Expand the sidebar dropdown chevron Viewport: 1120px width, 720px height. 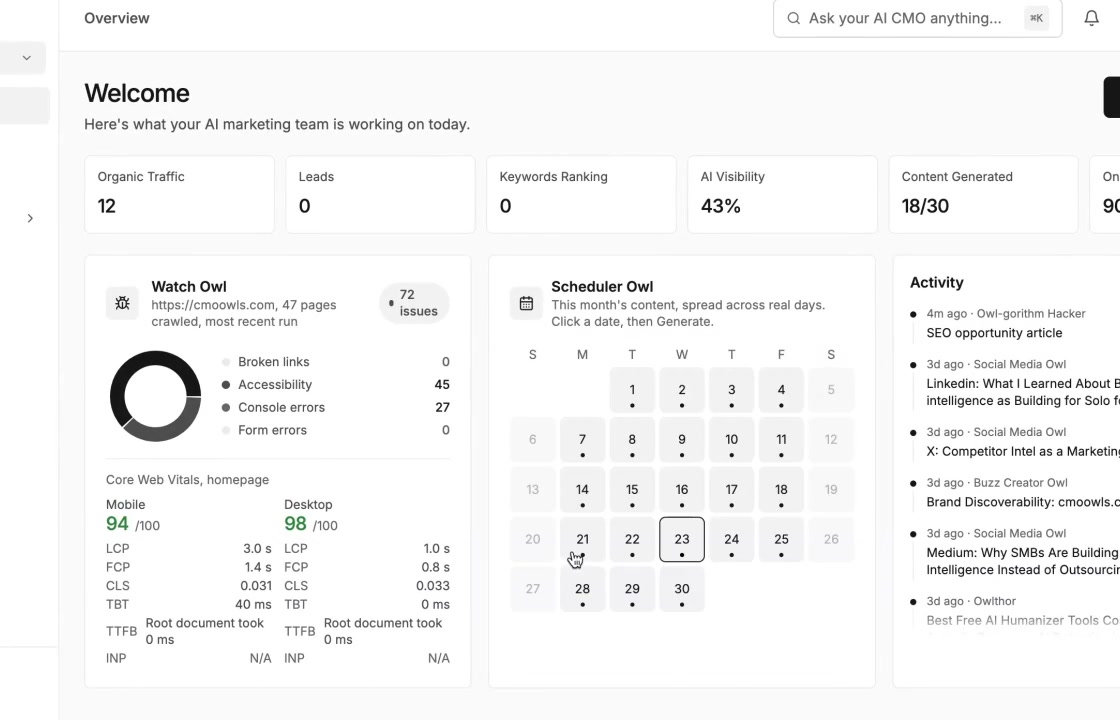click(x=26, y=58)
